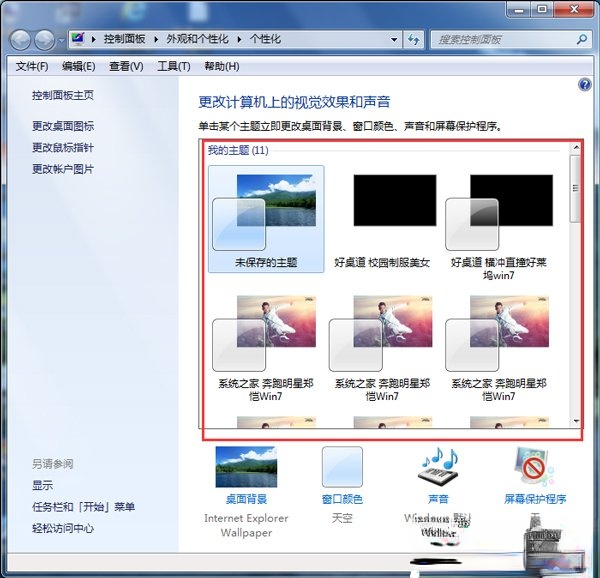
Task: Open 更改帐户图片 link
Action: (63, 169)
